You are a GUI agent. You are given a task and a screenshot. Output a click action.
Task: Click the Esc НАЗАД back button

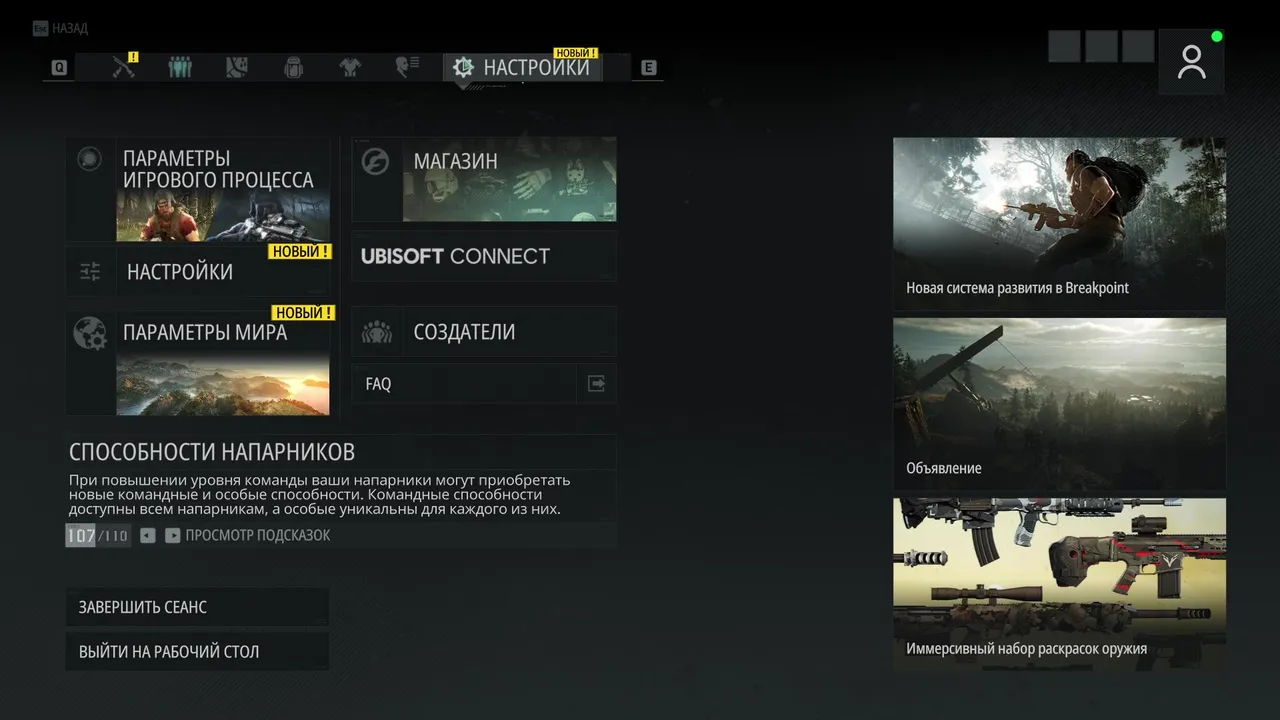pyautogui.click(x=59, y=28)
